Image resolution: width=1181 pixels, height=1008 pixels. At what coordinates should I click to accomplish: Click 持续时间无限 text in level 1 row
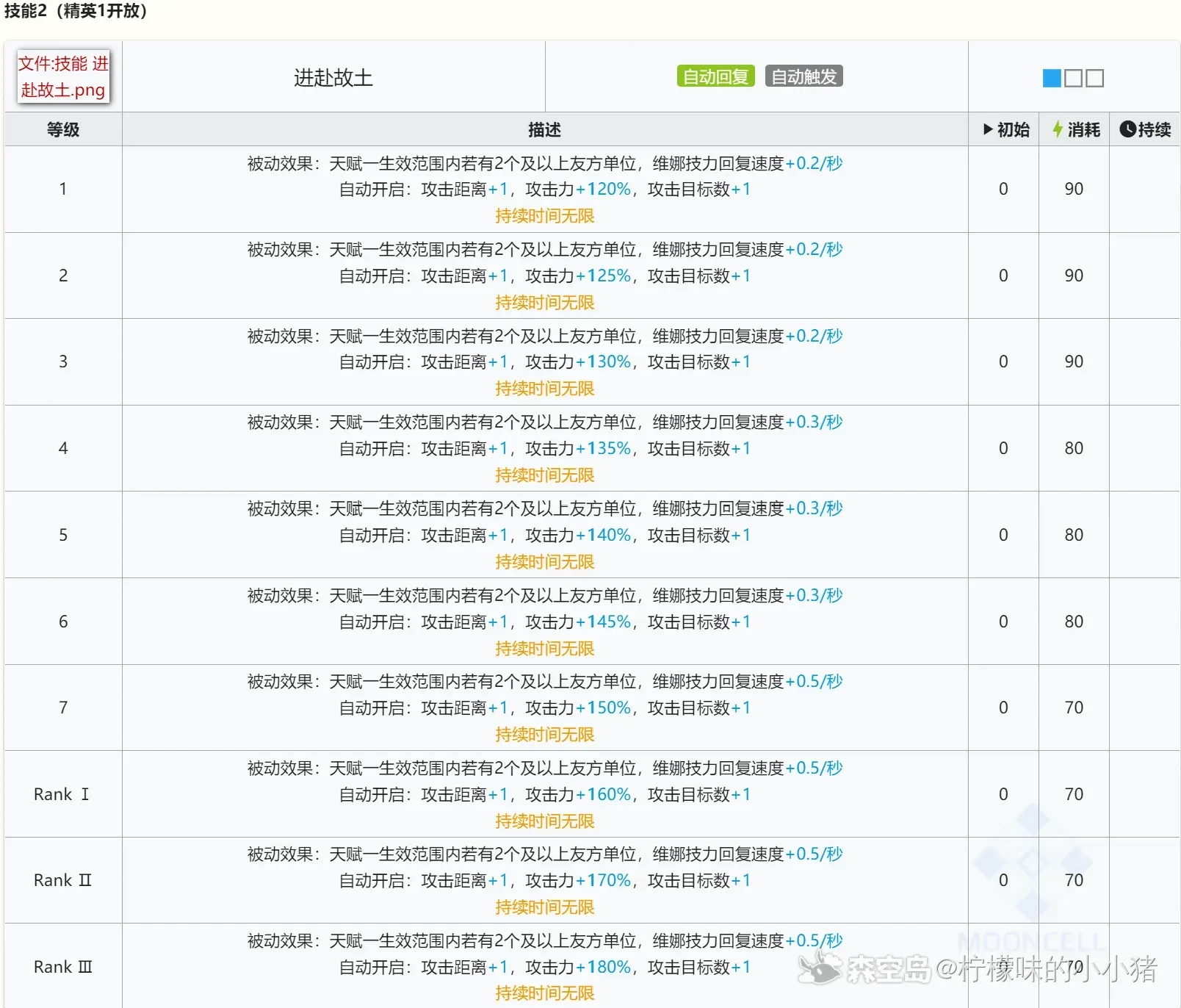[544, 216]
